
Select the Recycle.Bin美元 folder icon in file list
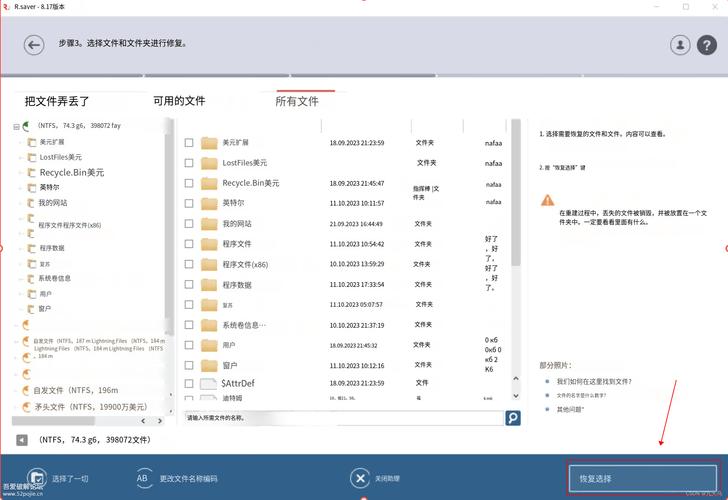pos(209,183)
